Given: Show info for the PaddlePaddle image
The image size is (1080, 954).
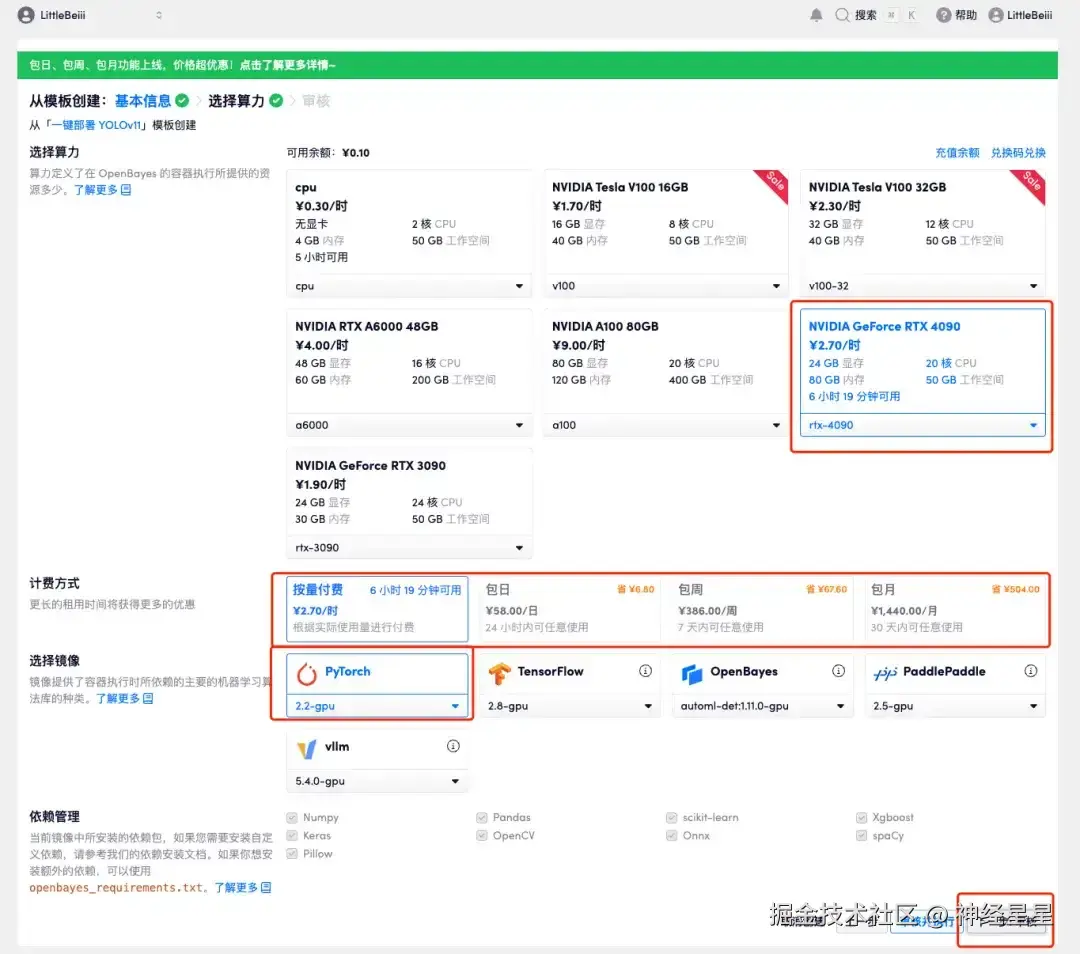Looking at the screenshot, I should pyautogui.click(x=1030, y=671).
